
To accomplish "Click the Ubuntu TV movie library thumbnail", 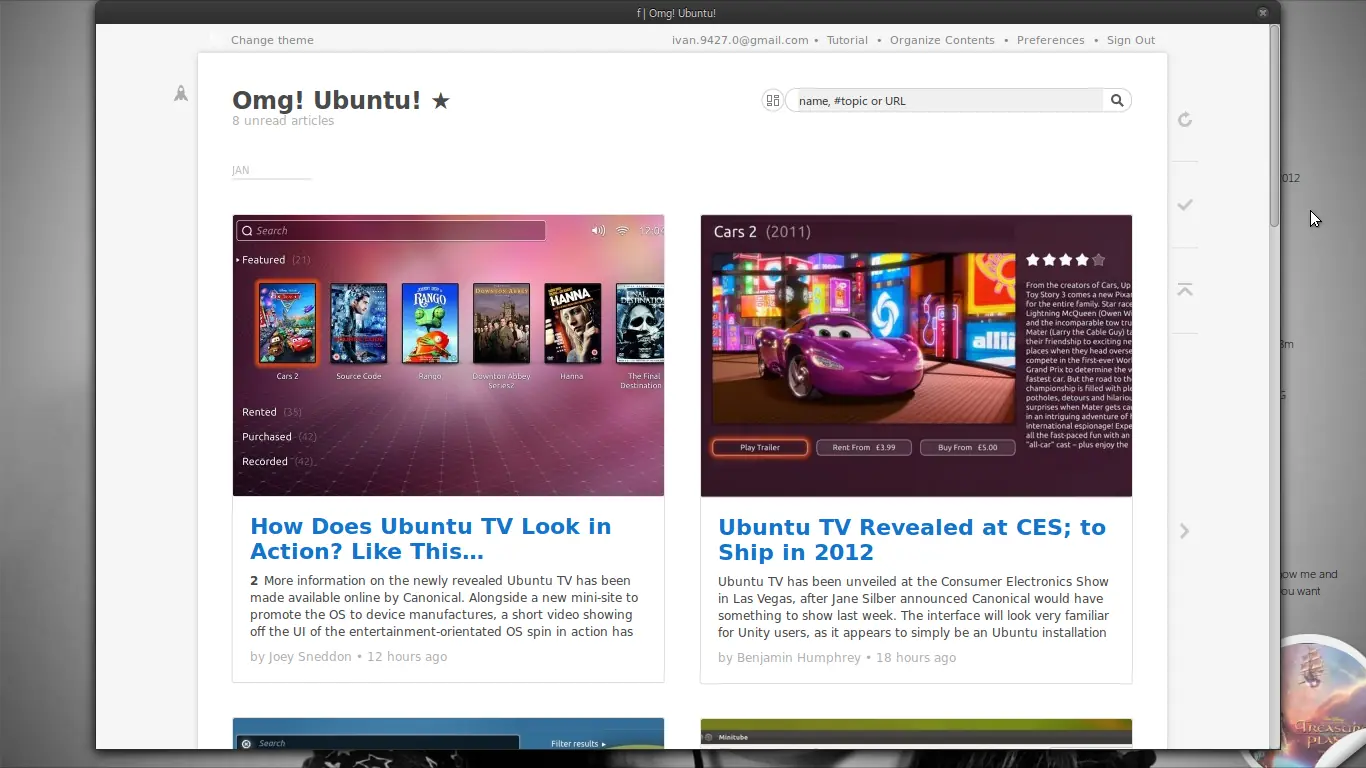I will coord(448,355).
